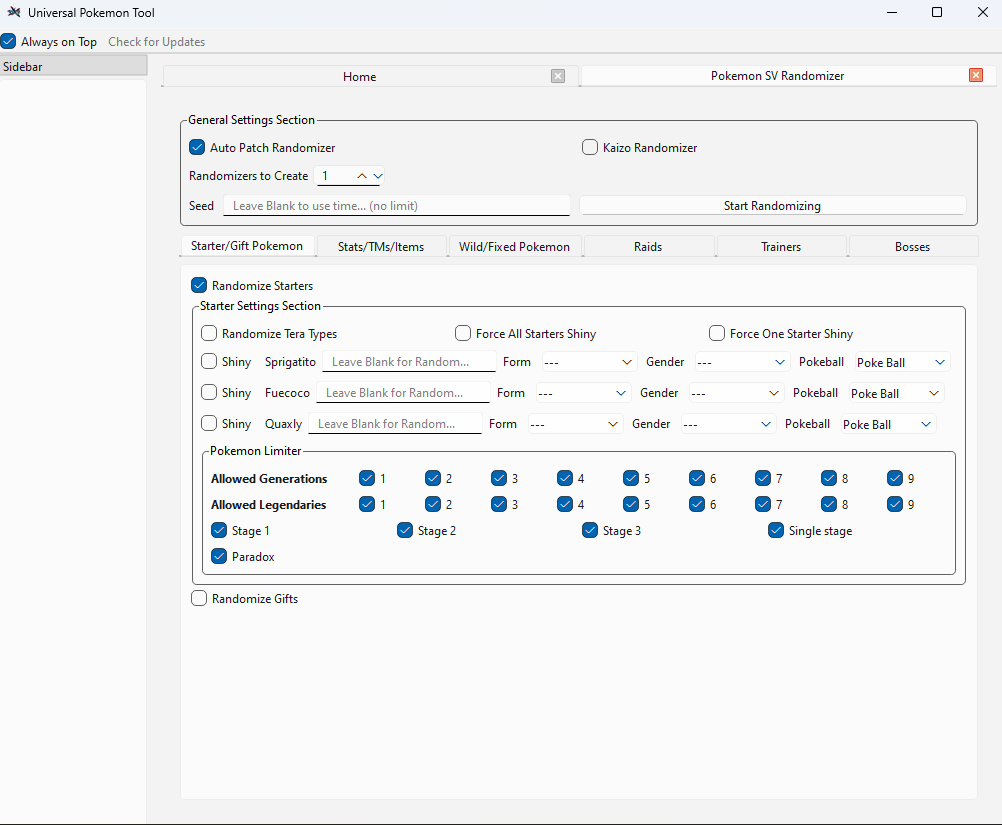Check Shiny for Sprigatito
Screen dimensions: 1002x825
(209, 362)
